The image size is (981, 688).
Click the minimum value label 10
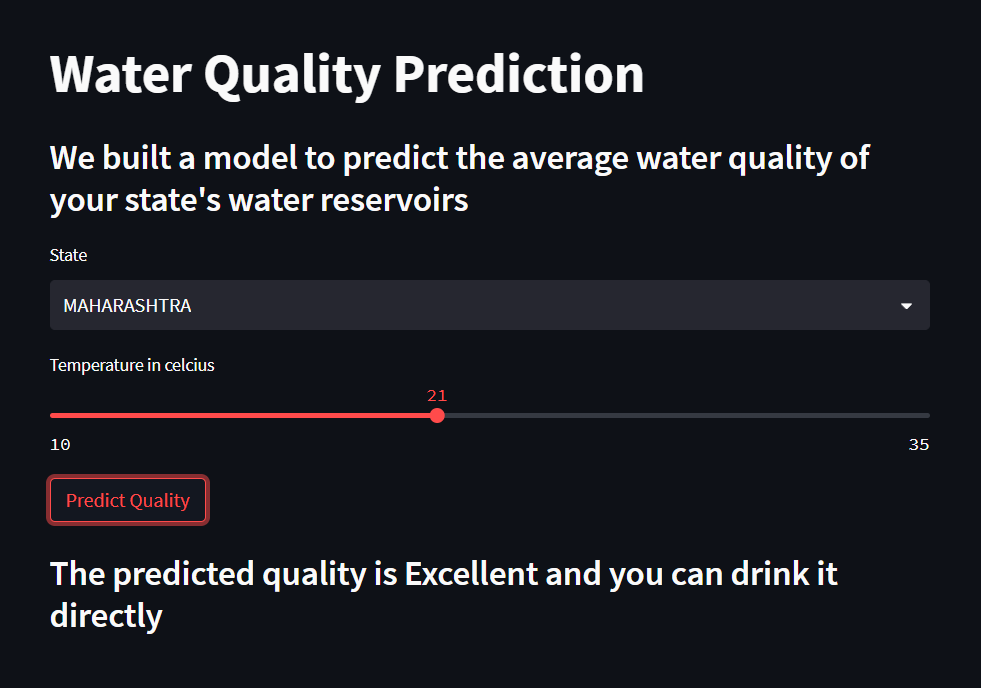(x=60, y=444)
